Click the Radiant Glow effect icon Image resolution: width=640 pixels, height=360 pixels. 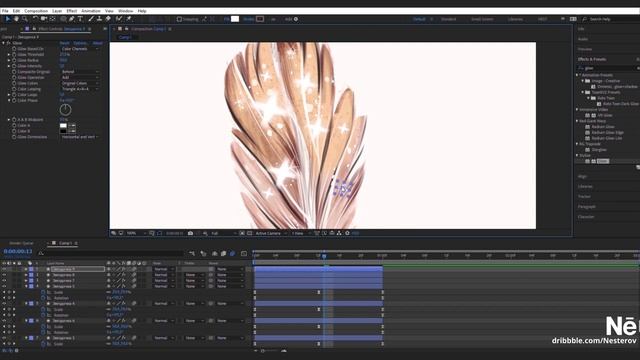[x=588, y=127]
